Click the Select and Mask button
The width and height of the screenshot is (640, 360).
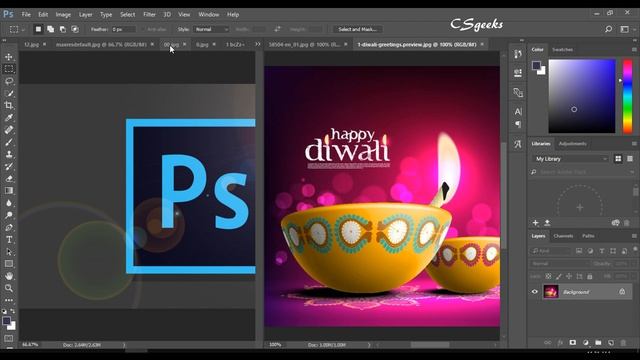tap(358, 29)
